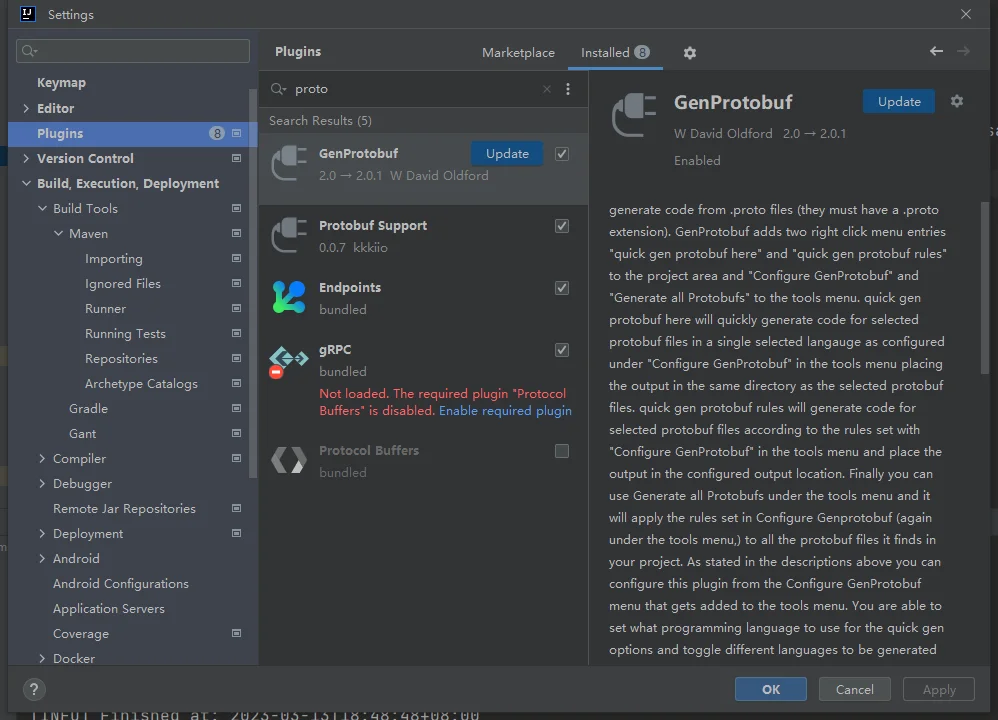Screen dimensions: 998x720
Task: Clear the plugin search with the X icon
Action: (547, 89)
